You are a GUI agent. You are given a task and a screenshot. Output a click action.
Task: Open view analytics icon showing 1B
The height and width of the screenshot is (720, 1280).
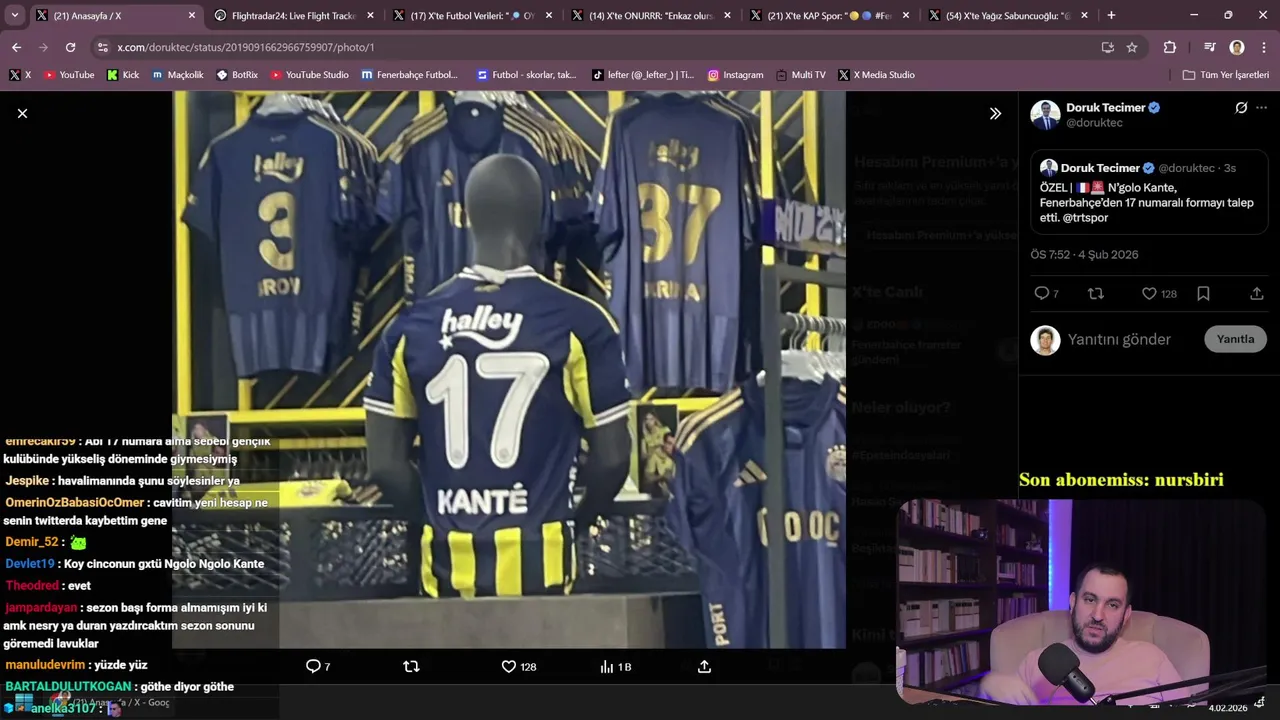(x=606, y=666)
